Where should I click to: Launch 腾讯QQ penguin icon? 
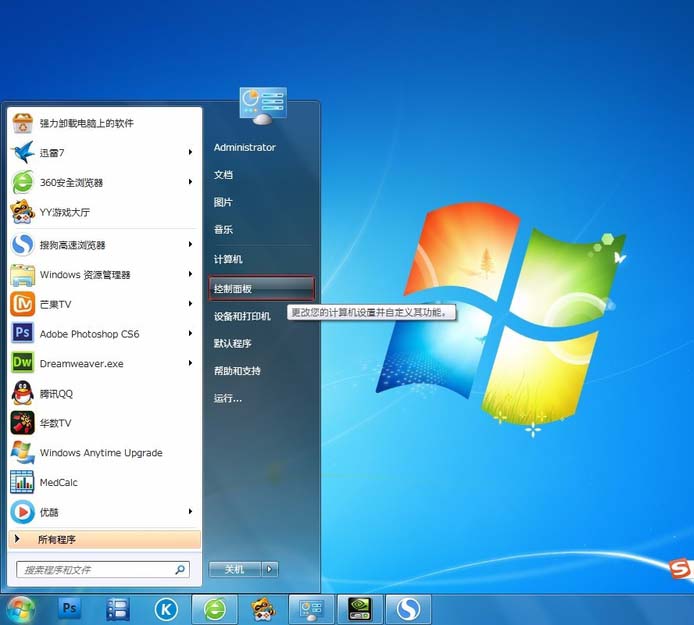(x=22, y=393)
